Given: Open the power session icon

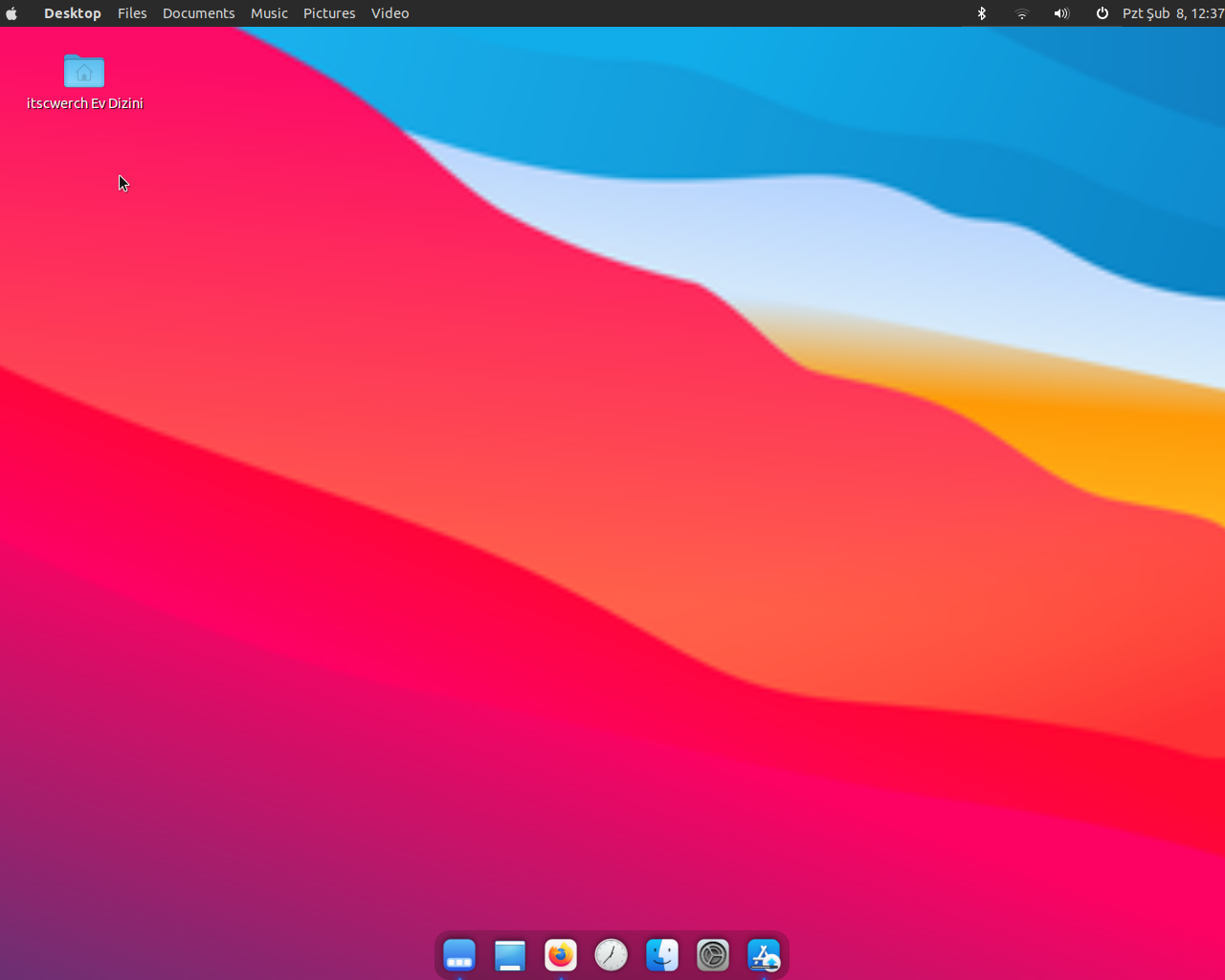Looking at the screenshot, I should click(x=1102, y=13).
